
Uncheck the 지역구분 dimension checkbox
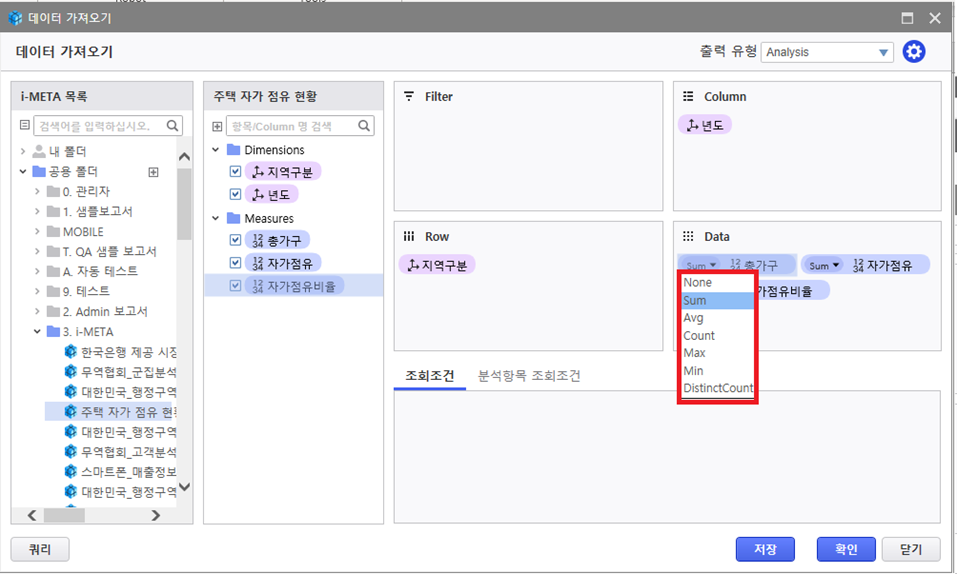pyautogui.click(x=235, y=171)
